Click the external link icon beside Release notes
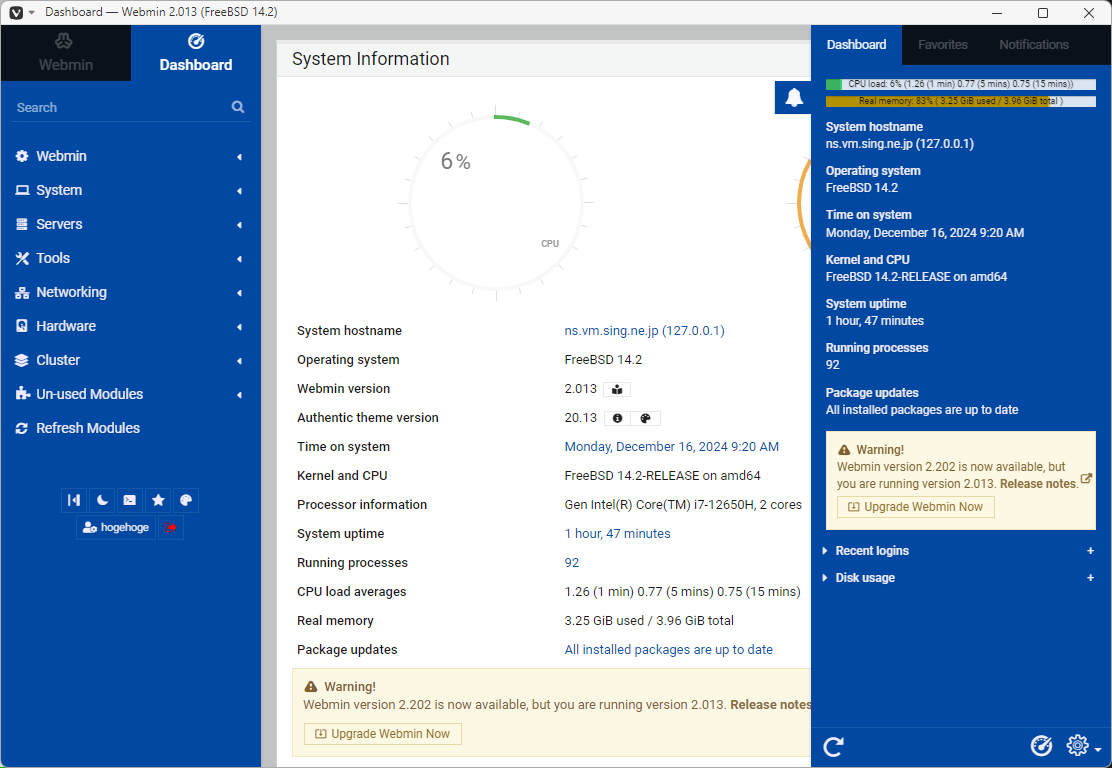 point(1086,479)
